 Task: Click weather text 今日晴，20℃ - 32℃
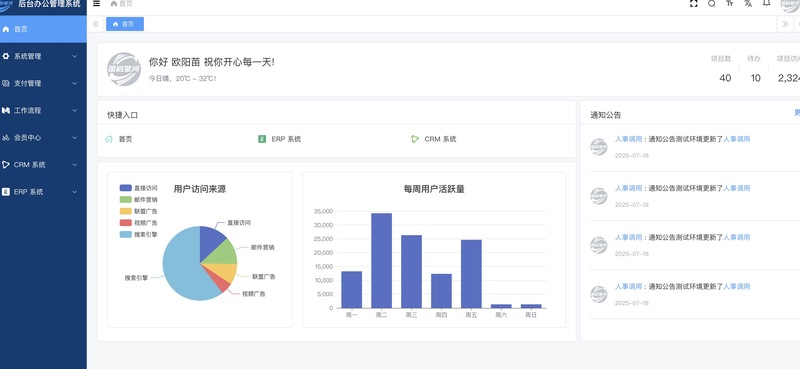(x=182, y=79)
